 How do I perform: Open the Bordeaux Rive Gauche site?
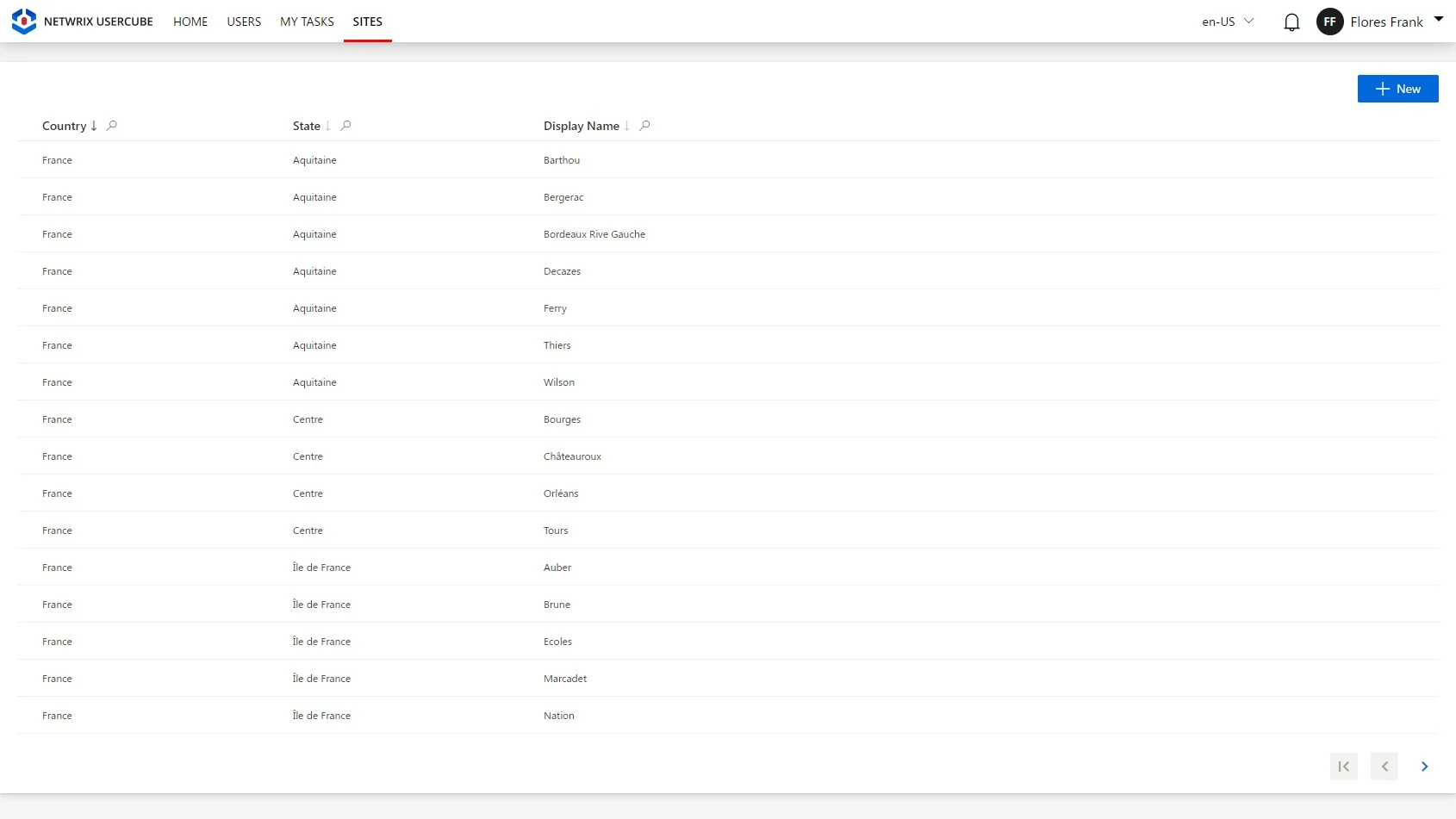coord(728,234)
